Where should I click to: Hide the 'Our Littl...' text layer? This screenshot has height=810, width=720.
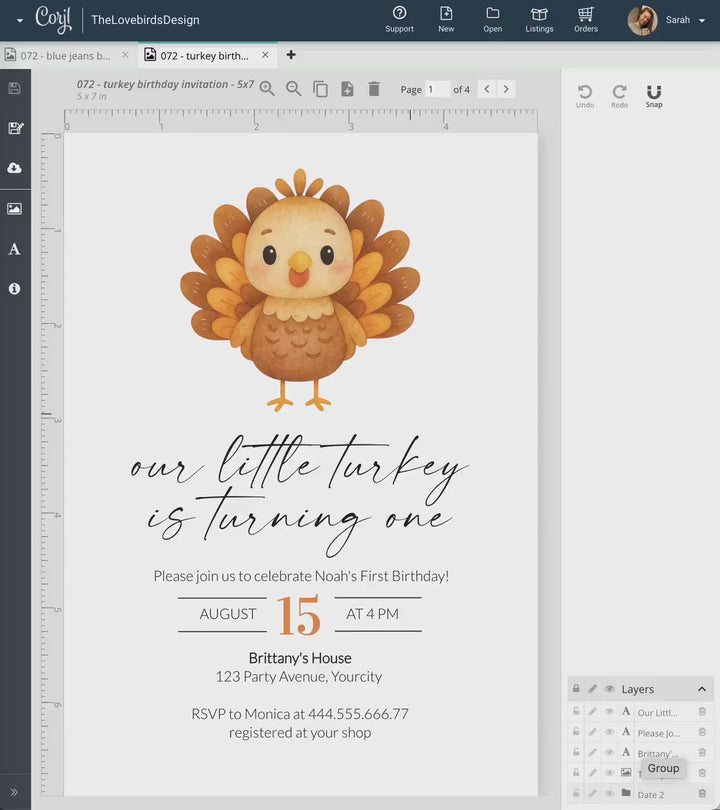609,712
